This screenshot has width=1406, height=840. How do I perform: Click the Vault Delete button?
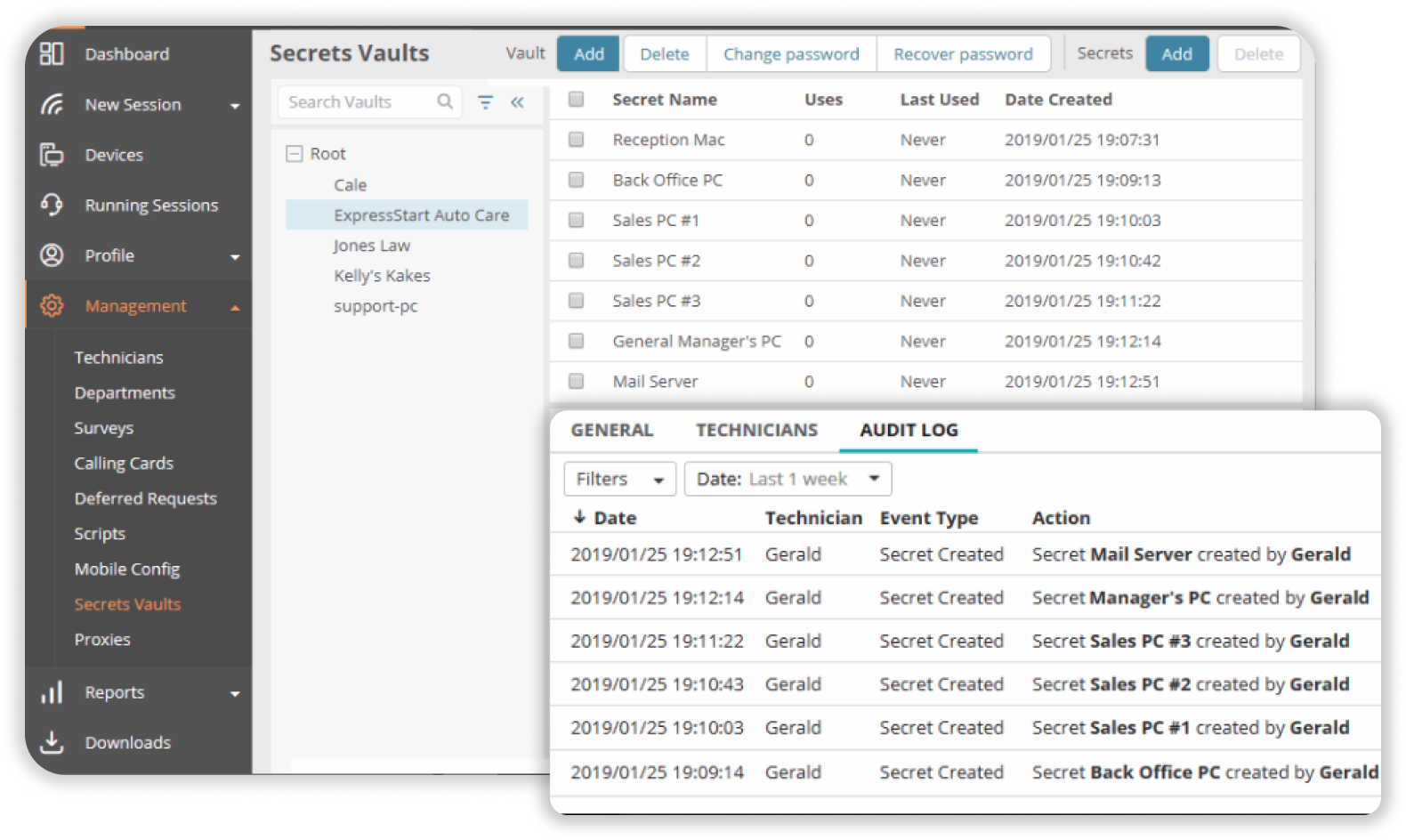point(665,53)
